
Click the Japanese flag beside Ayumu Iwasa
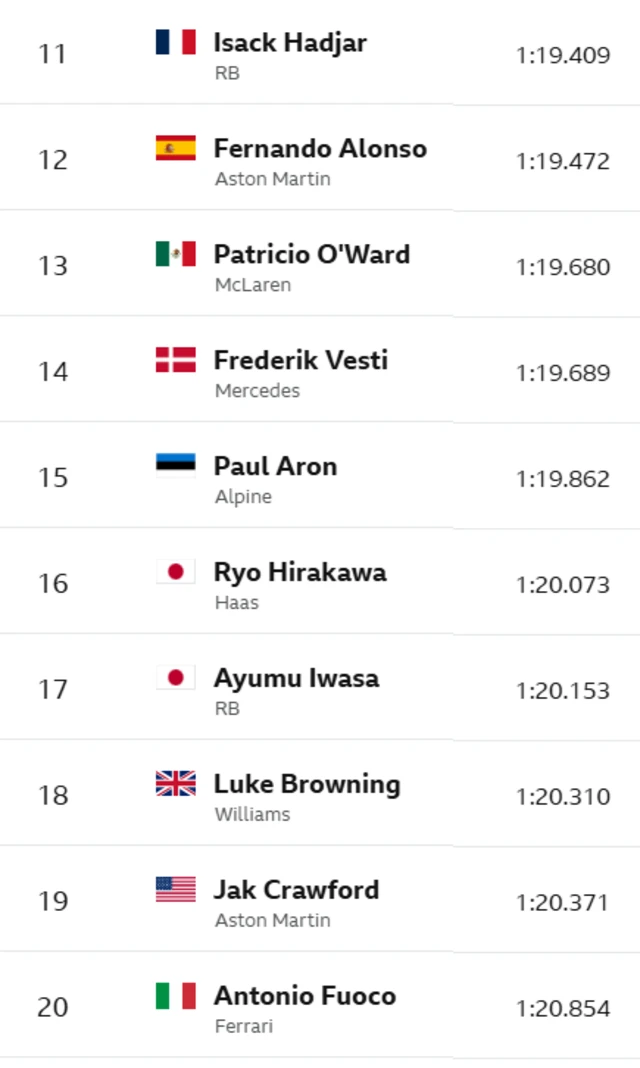175,678
